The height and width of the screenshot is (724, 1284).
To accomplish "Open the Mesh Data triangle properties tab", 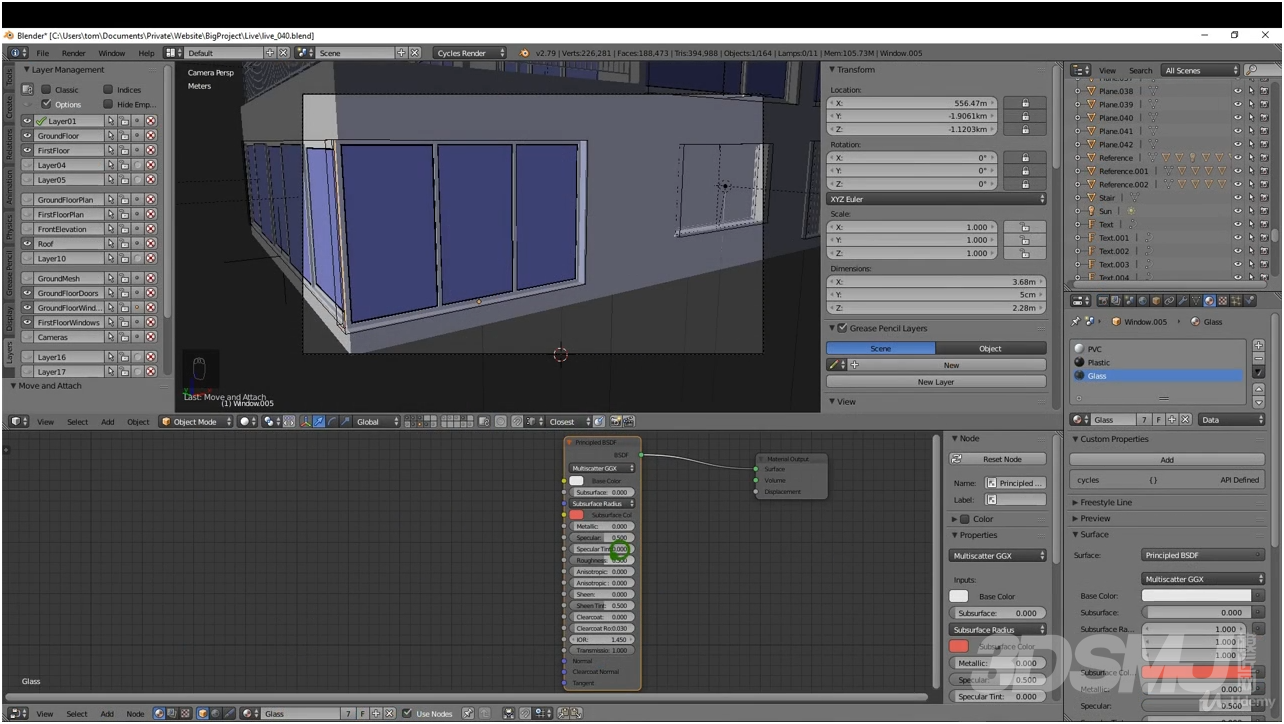I will [1196, 300].
